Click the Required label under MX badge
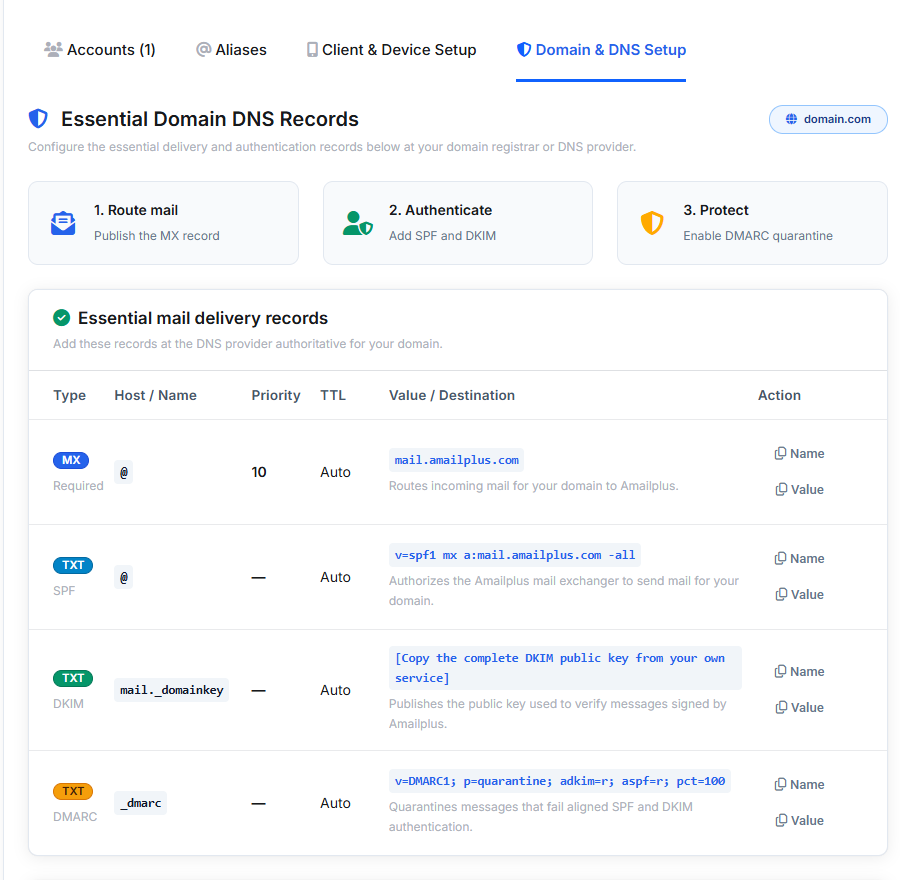Screen dimensions: 900x880 pyautogui.click(x=79, y=486)
